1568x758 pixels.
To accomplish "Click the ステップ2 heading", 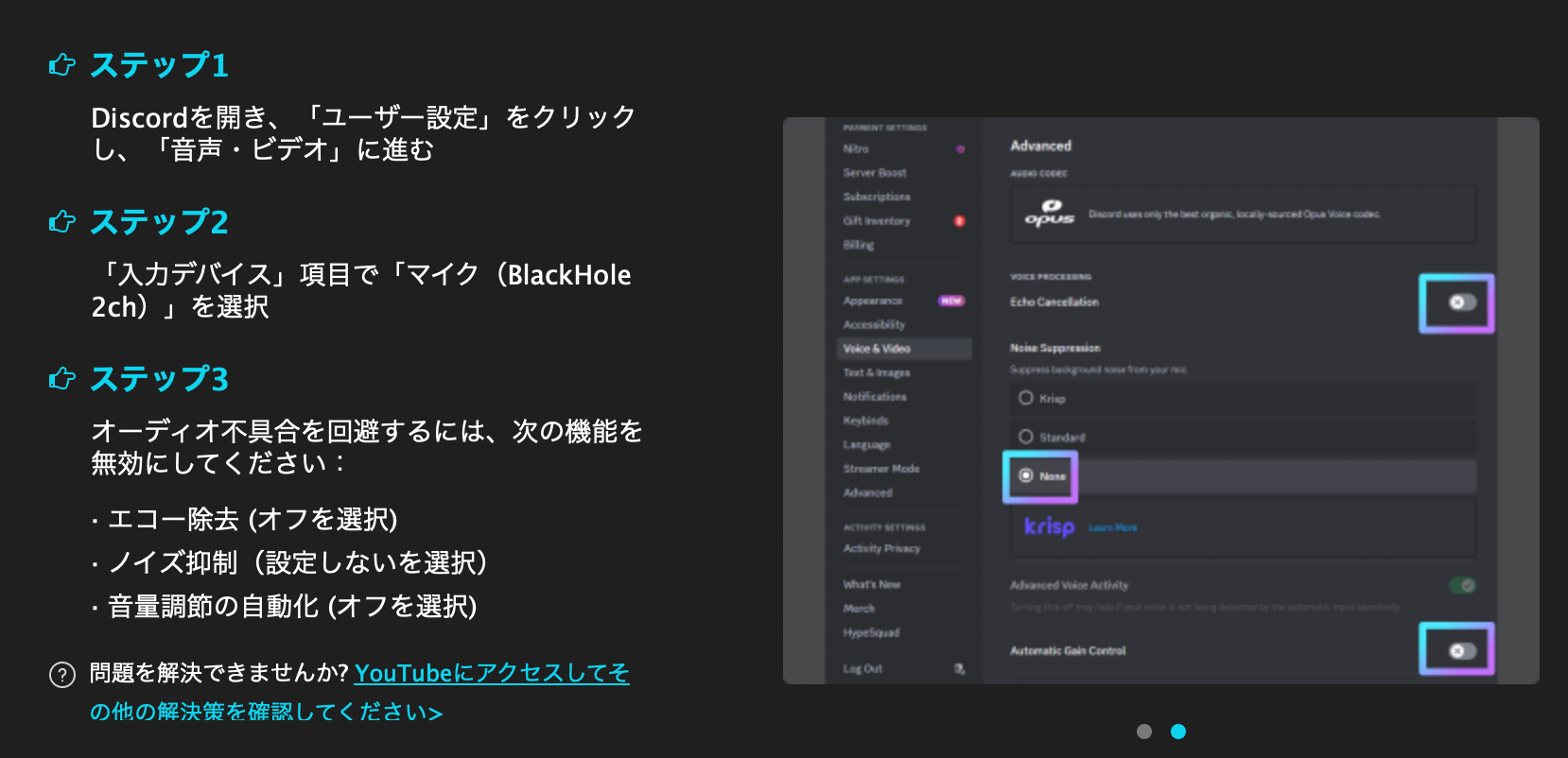I will (x=159, y=222).
